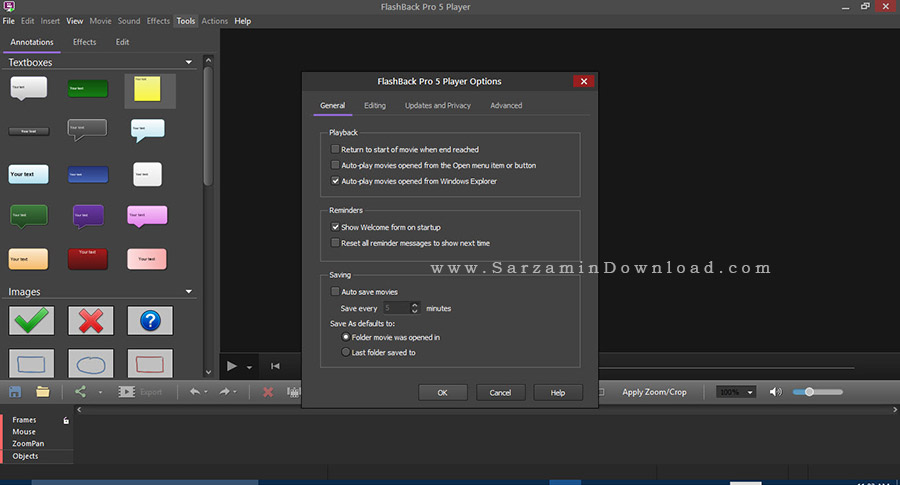This screenshot has width=900, height=485.
Task: Click the Redo arrow icon
Action: (x=224, y=391)
